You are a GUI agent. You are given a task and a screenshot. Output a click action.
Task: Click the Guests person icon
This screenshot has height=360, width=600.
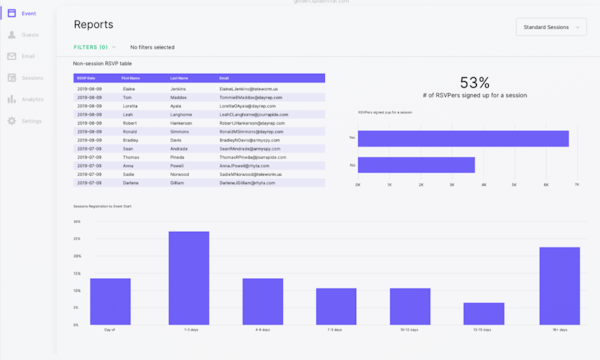click(12, 35)
